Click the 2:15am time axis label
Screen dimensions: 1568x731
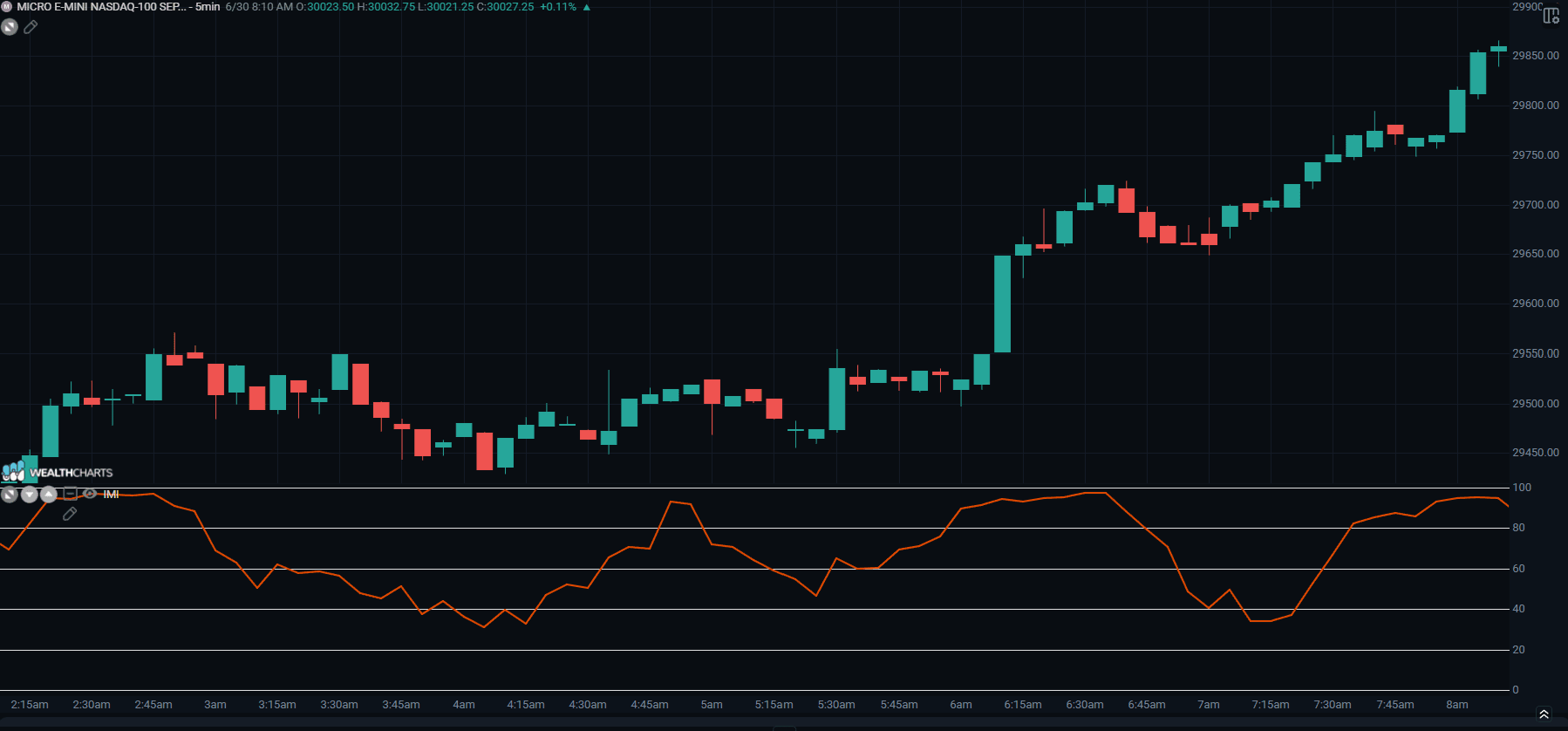30,705
